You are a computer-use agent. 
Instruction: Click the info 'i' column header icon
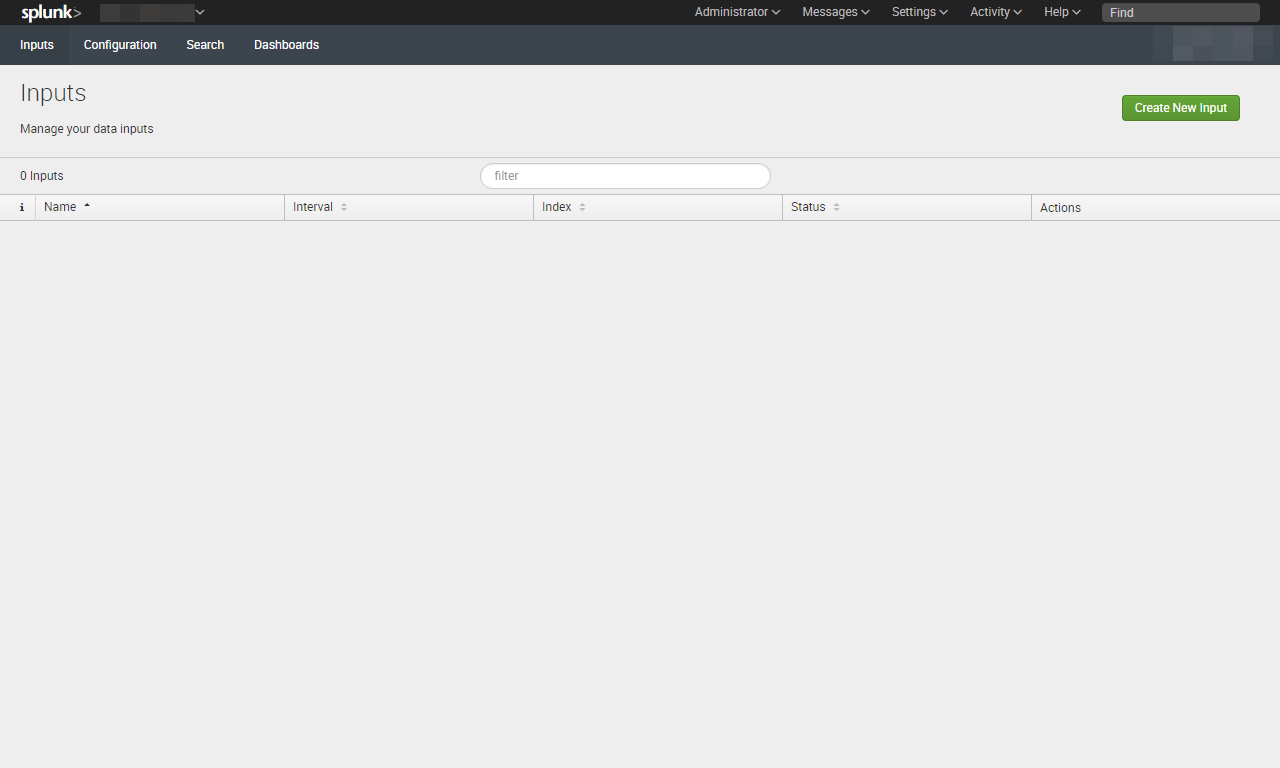(22, 208)
